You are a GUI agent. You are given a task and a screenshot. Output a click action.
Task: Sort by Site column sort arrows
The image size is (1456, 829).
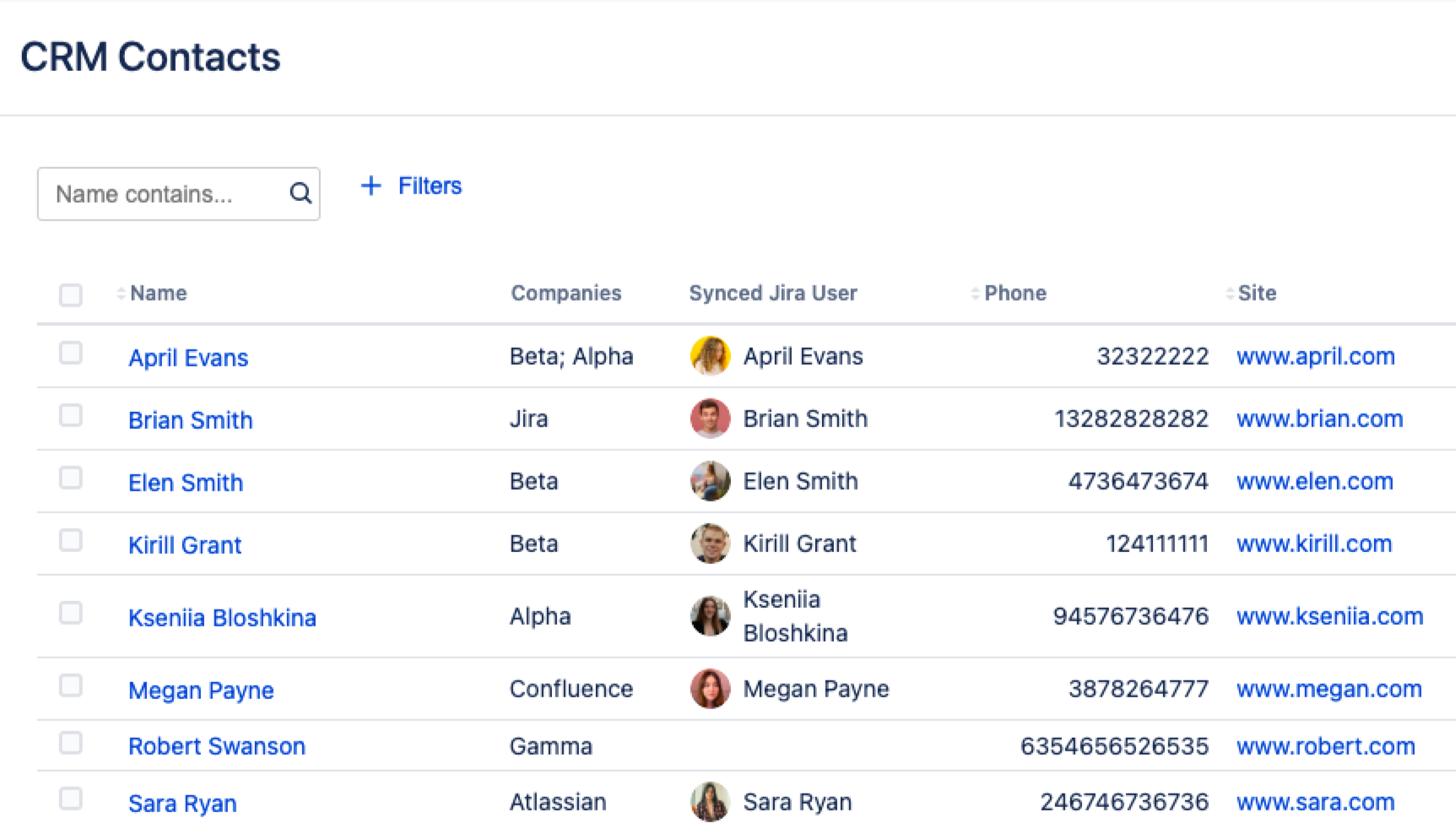tap(1229, 294)
